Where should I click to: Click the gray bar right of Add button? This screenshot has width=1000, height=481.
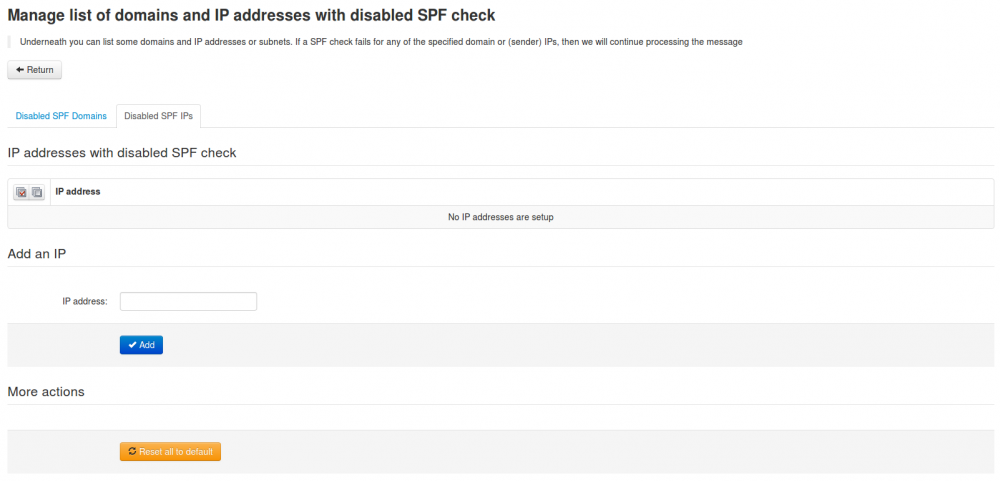point(580,345)
